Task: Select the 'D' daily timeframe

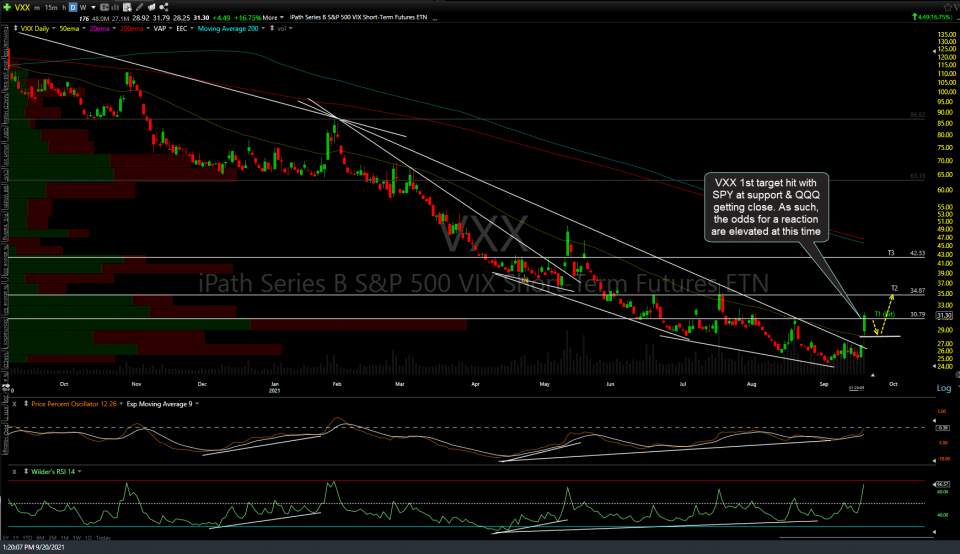Action: (x=73, y=7)
